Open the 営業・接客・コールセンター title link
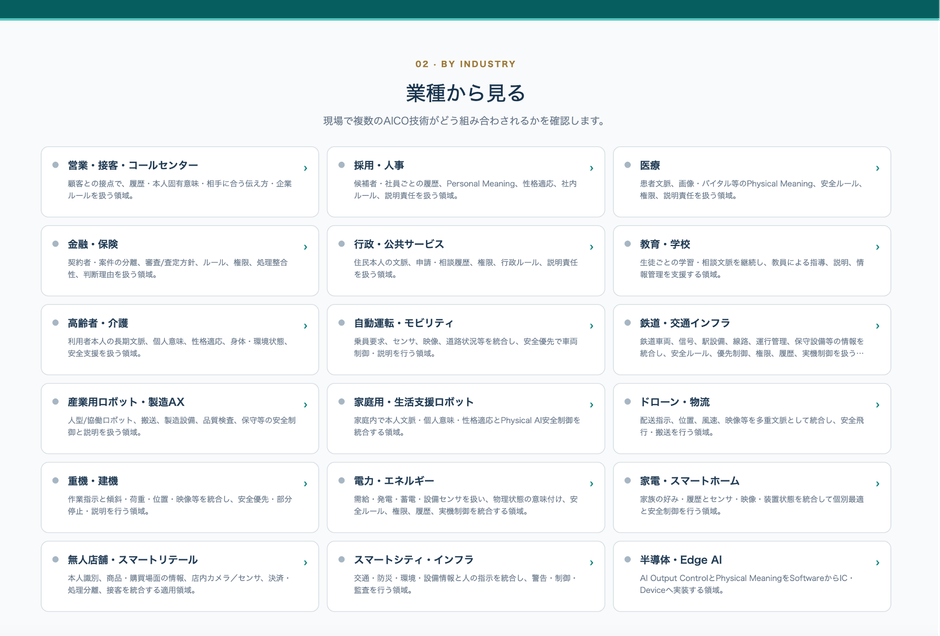The image size is (940, 636). [x=132, y=165]
